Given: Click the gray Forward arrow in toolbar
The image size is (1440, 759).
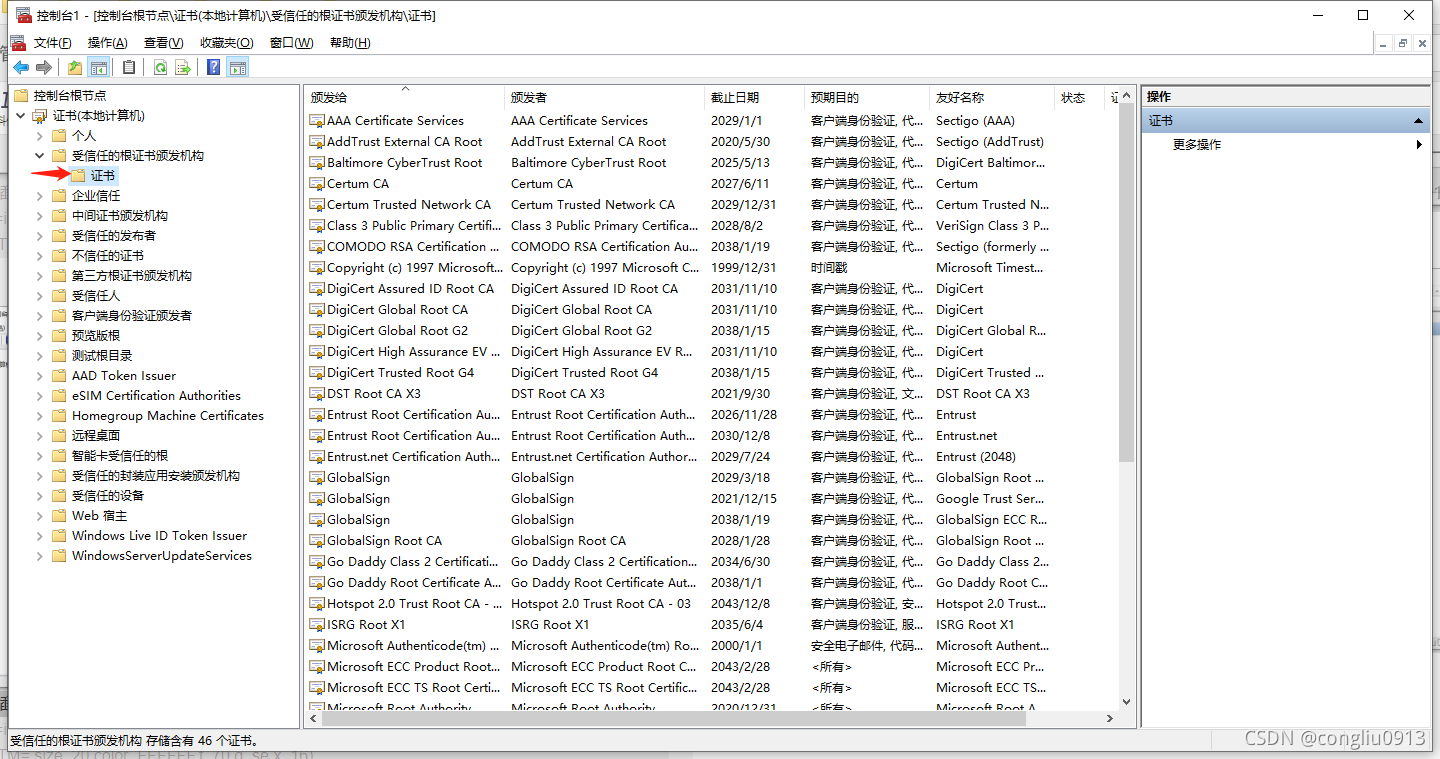Looking at the screenshot, I should click(44, 67).
